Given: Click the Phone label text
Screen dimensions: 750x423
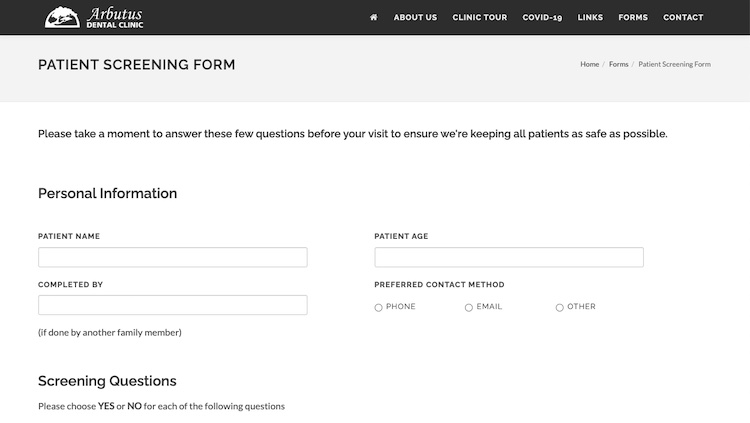Looking at the screenshot, I should click(400, 307).
